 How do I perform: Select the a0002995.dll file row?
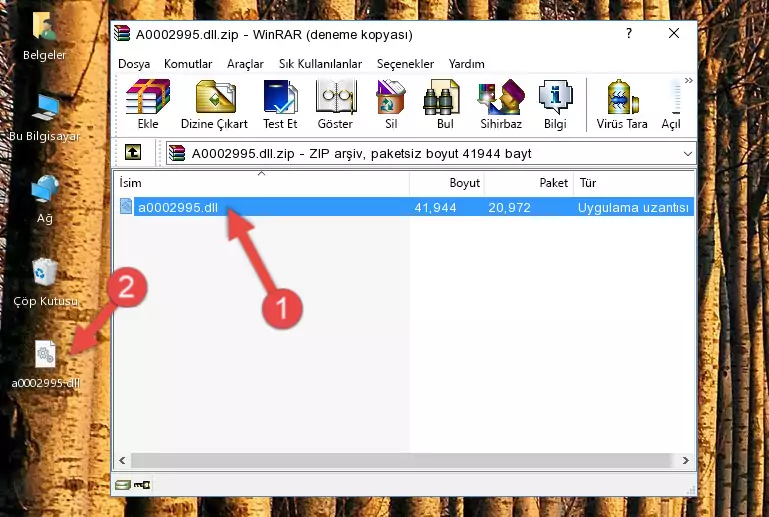[x=405, y=207]
